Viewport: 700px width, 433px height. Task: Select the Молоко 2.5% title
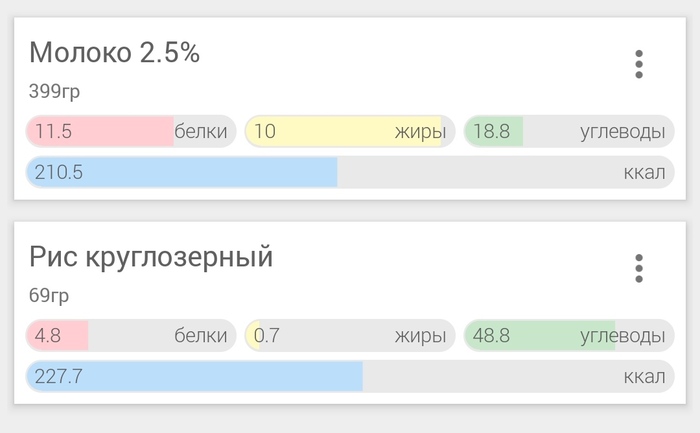click(x=114, y=53)
